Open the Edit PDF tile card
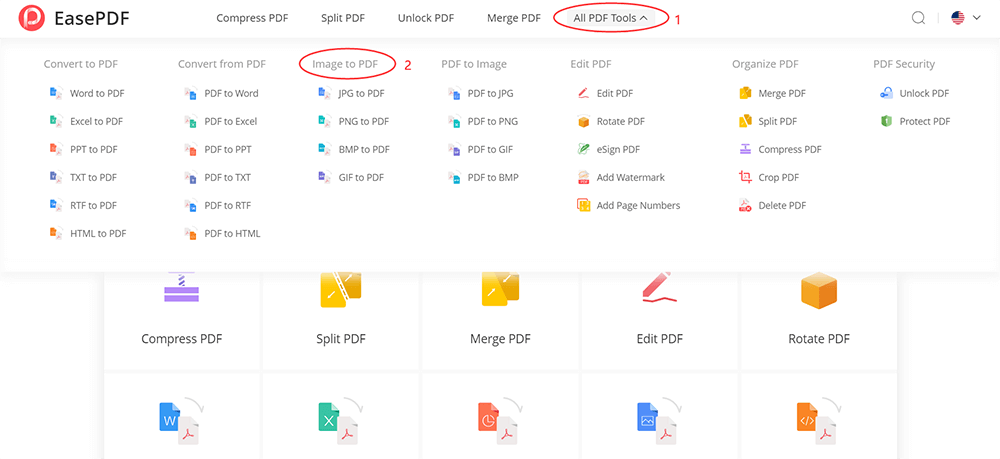This screenshot has width=1000, height=459. 660,310
